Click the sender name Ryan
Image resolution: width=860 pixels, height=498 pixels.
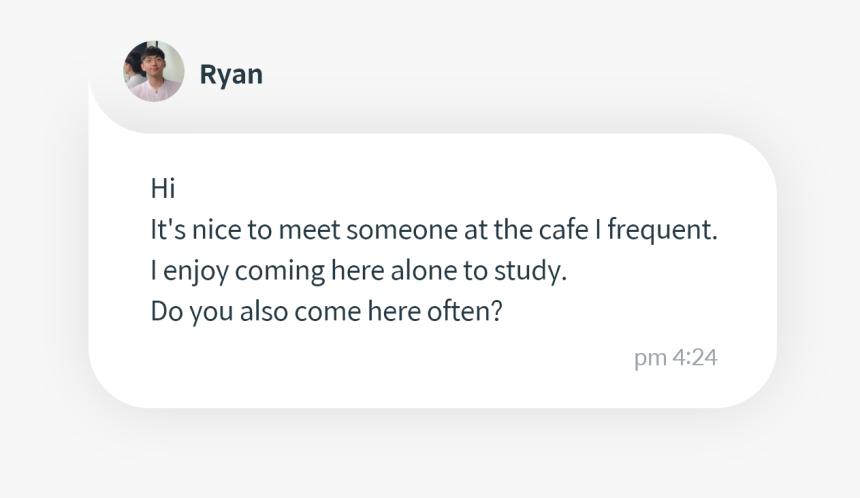coord(231,74)
